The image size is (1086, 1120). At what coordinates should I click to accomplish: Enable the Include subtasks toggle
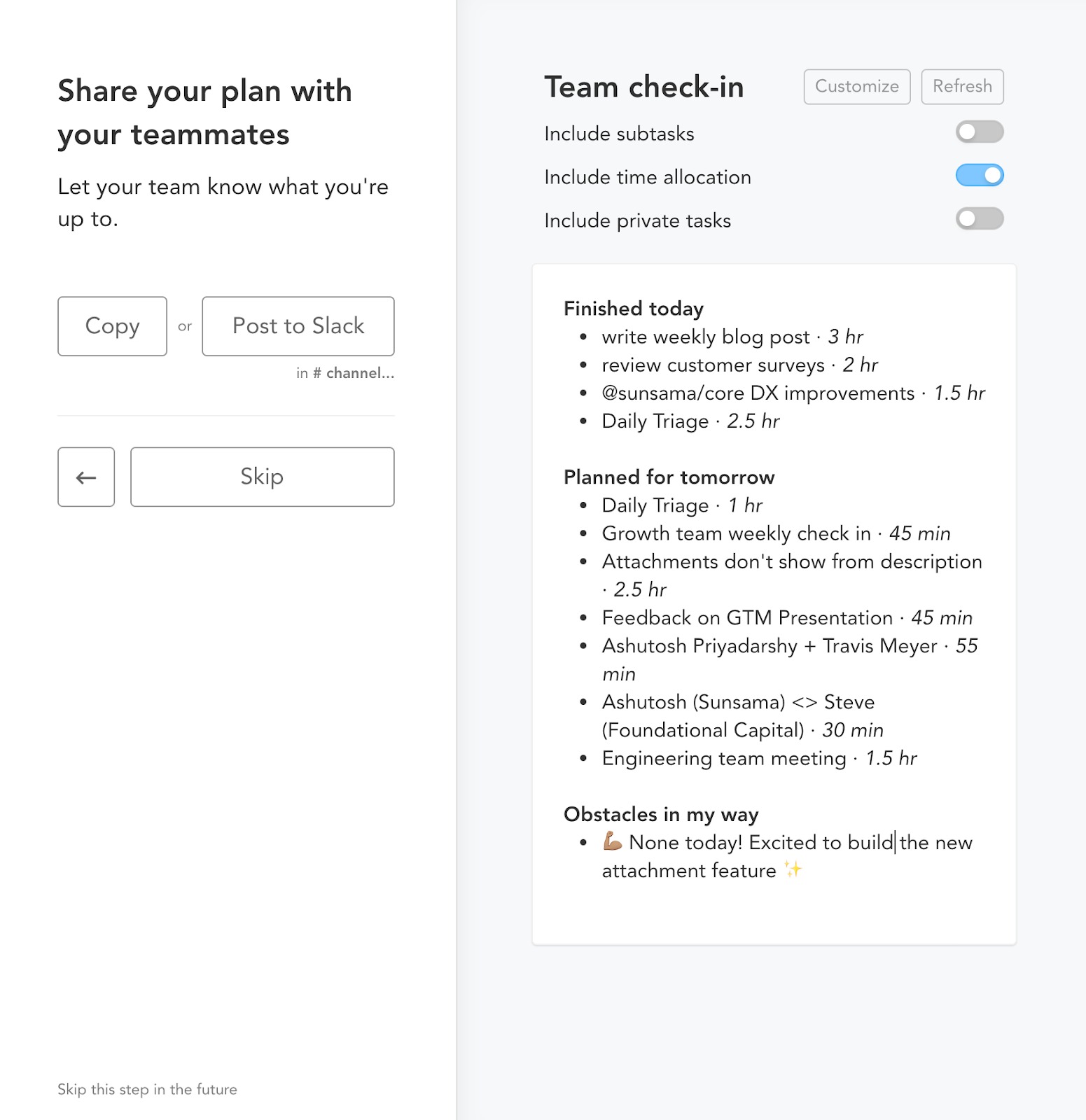pyautogui.click(x=980, y=132)
